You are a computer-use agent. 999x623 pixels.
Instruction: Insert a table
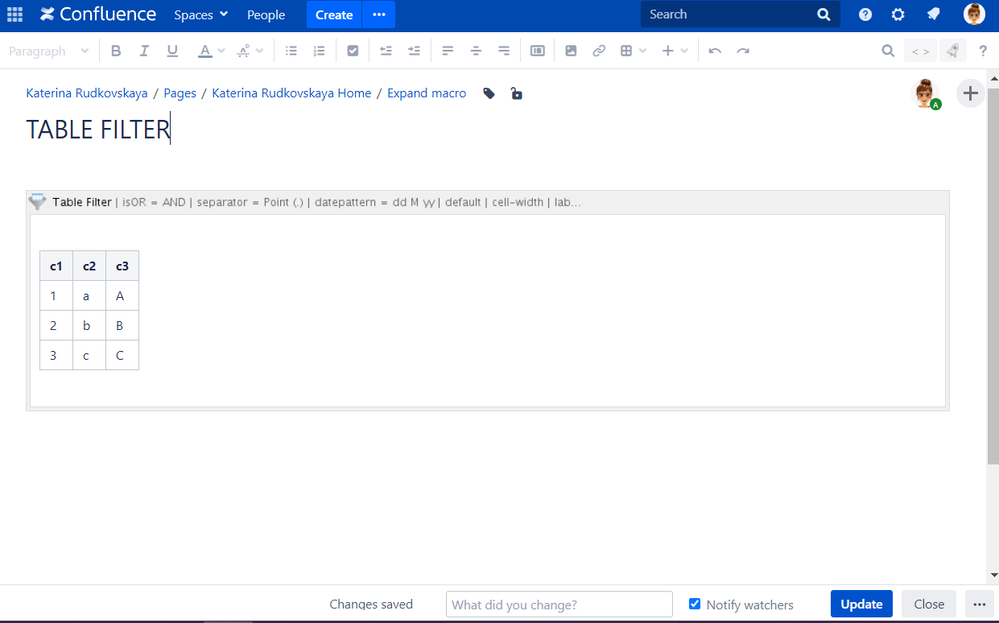[626, 51]
